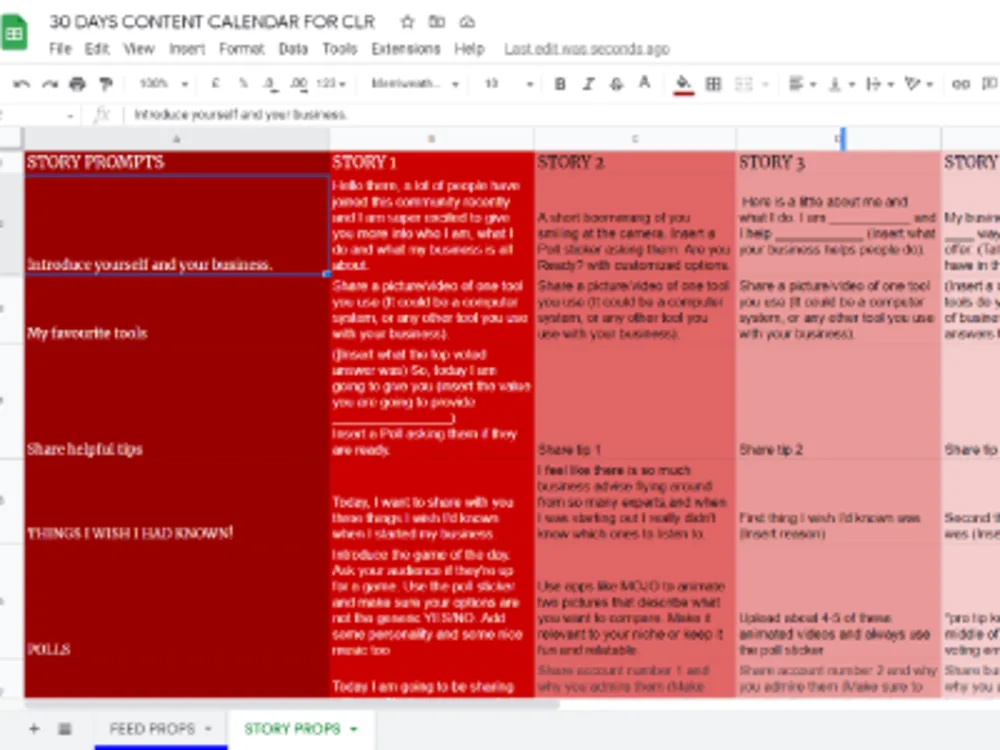Open the Edit menu
The image size is (1000, 750).
click(x=97, y=49)
